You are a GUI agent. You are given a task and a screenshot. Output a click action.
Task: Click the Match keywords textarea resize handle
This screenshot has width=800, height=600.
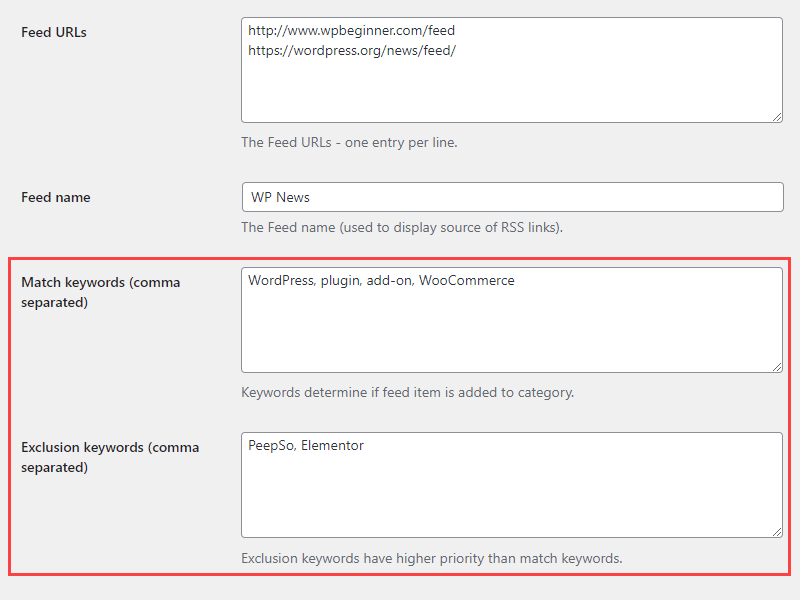click(x=776, y=366)
